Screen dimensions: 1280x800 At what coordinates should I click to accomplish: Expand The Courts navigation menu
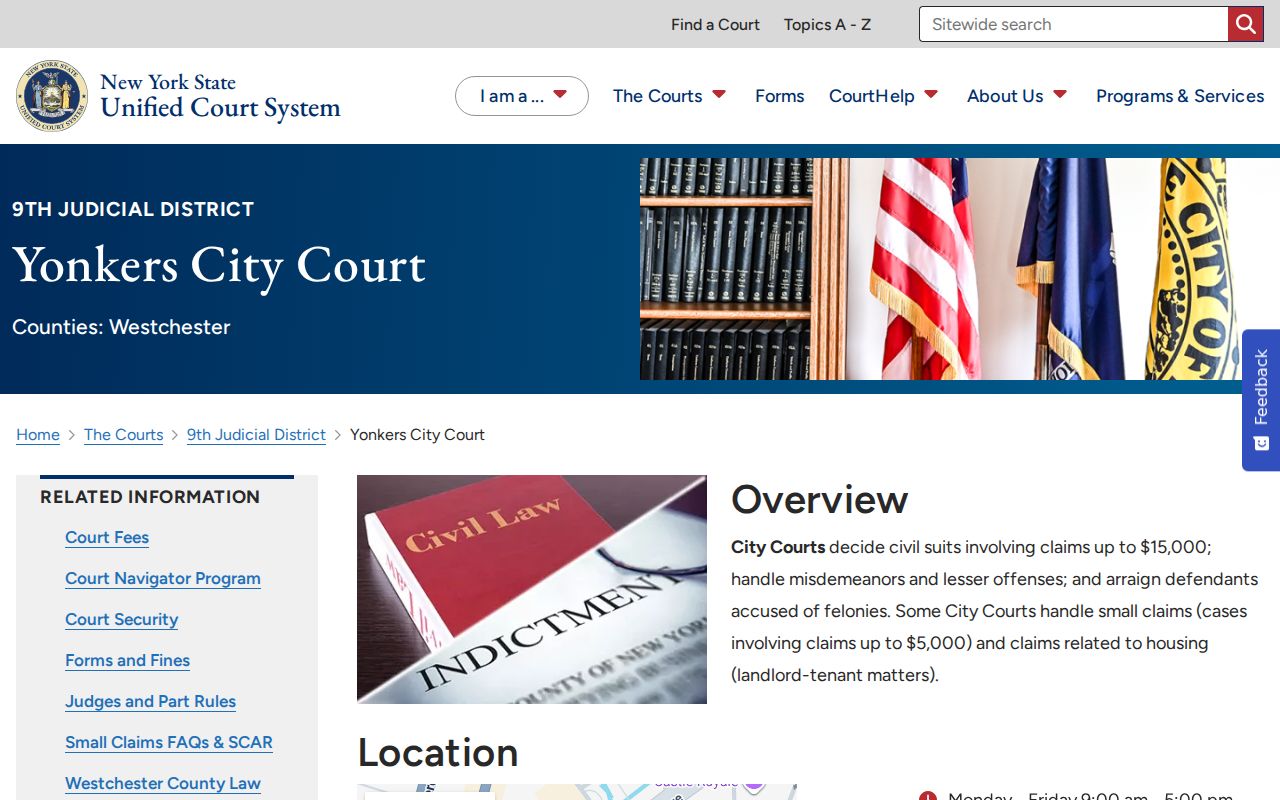[x=669, y=96]
